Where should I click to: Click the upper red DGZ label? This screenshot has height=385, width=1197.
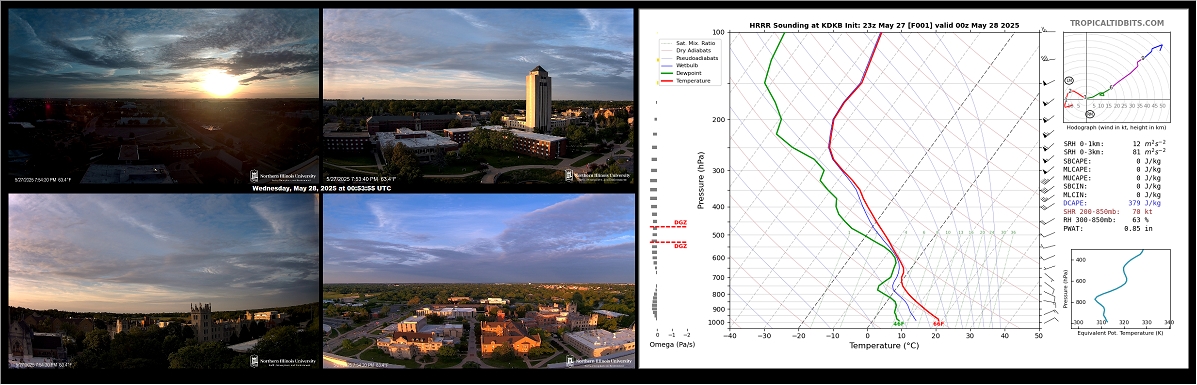point(679,223)
